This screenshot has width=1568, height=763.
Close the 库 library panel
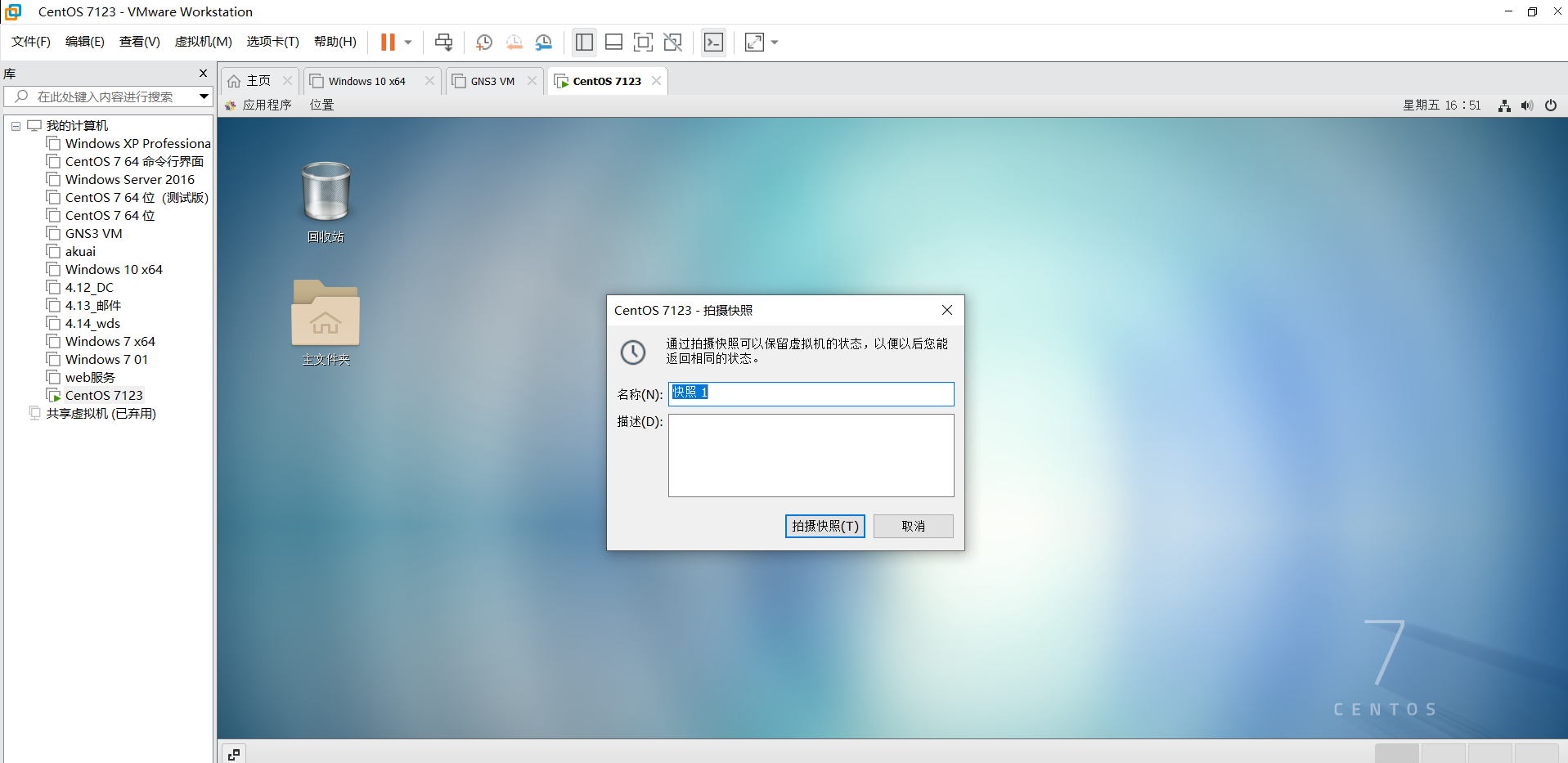[204, 74]
